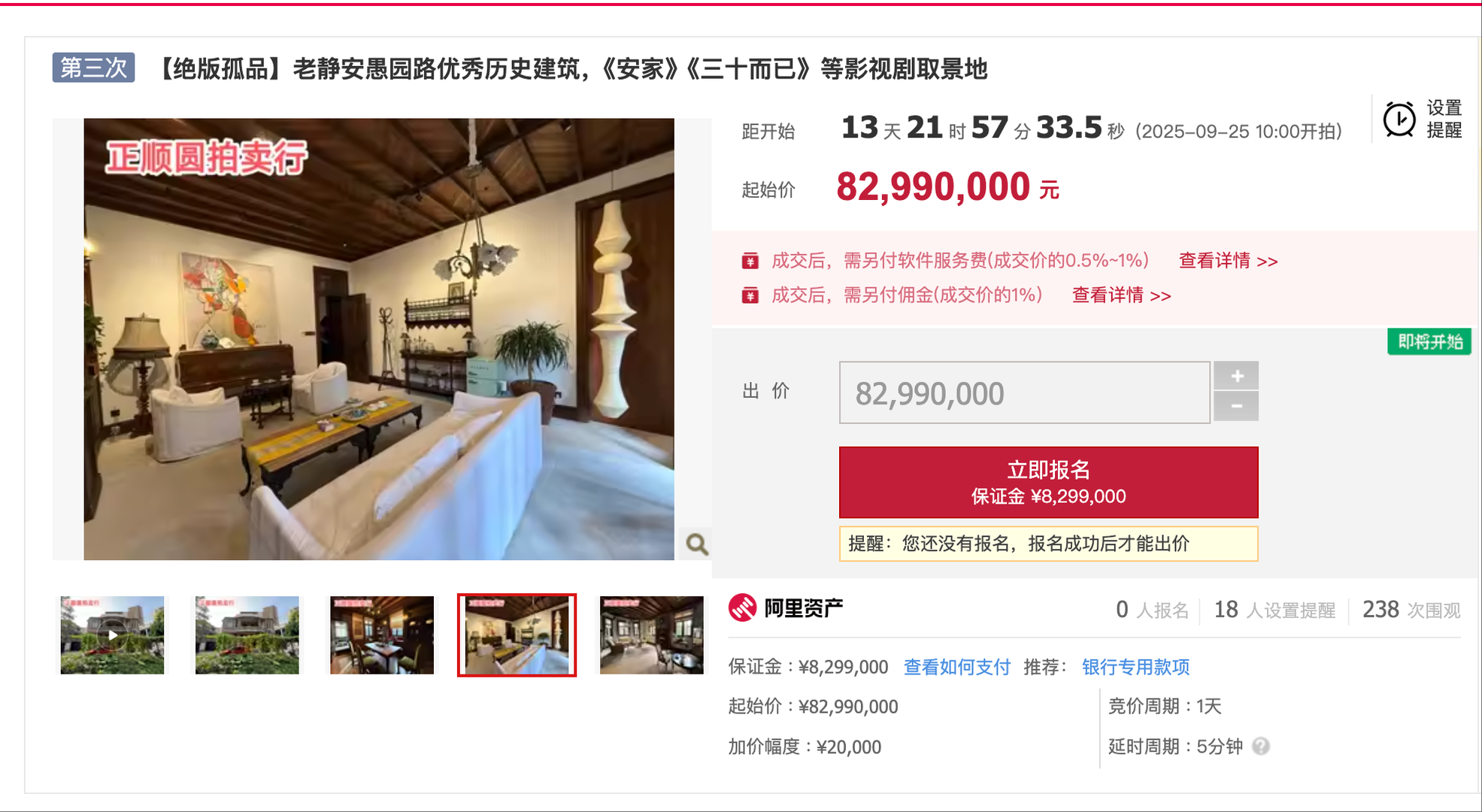Image resolution: width=1482 pixels, height=812 pixels.
Task: Open the 银行专用款项 link
Action: 1135,667
